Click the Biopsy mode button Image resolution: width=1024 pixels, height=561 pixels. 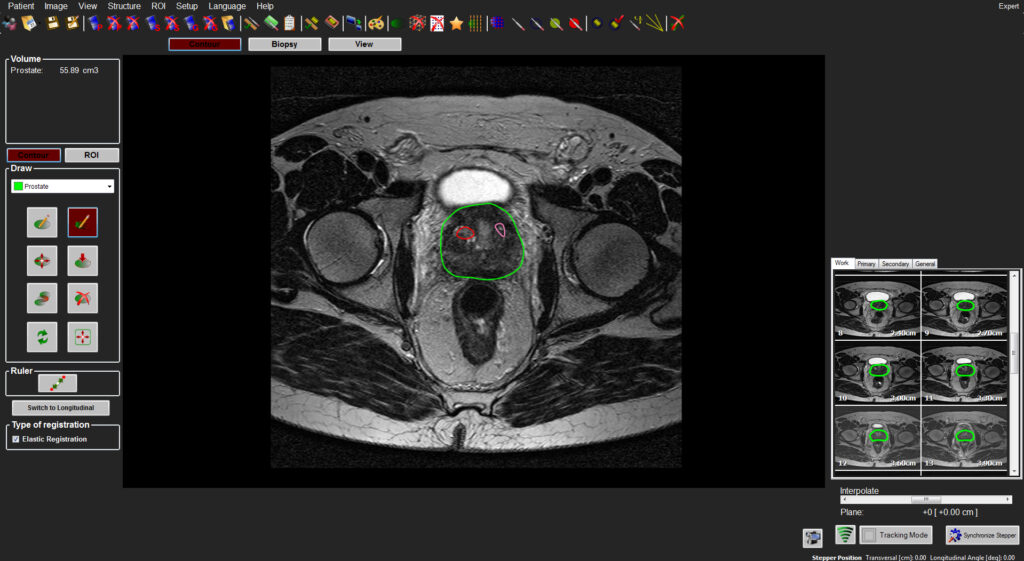285,44
